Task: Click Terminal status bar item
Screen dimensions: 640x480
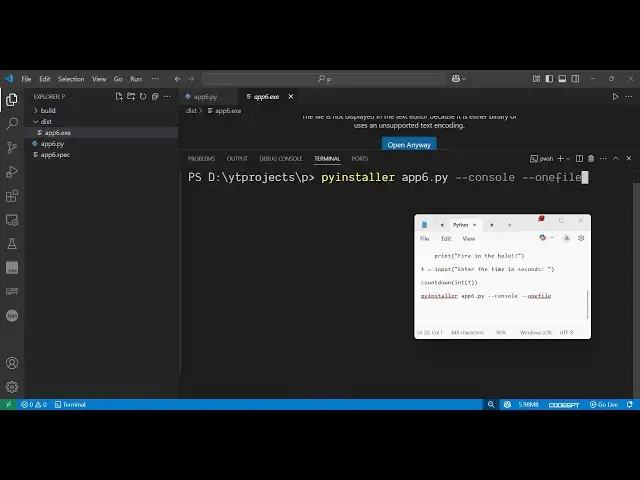Action: pos(70,404)
